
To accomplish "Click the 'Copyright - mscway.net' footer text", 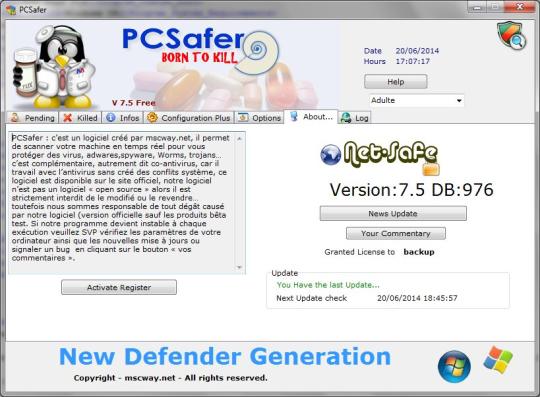I will 170,378.
